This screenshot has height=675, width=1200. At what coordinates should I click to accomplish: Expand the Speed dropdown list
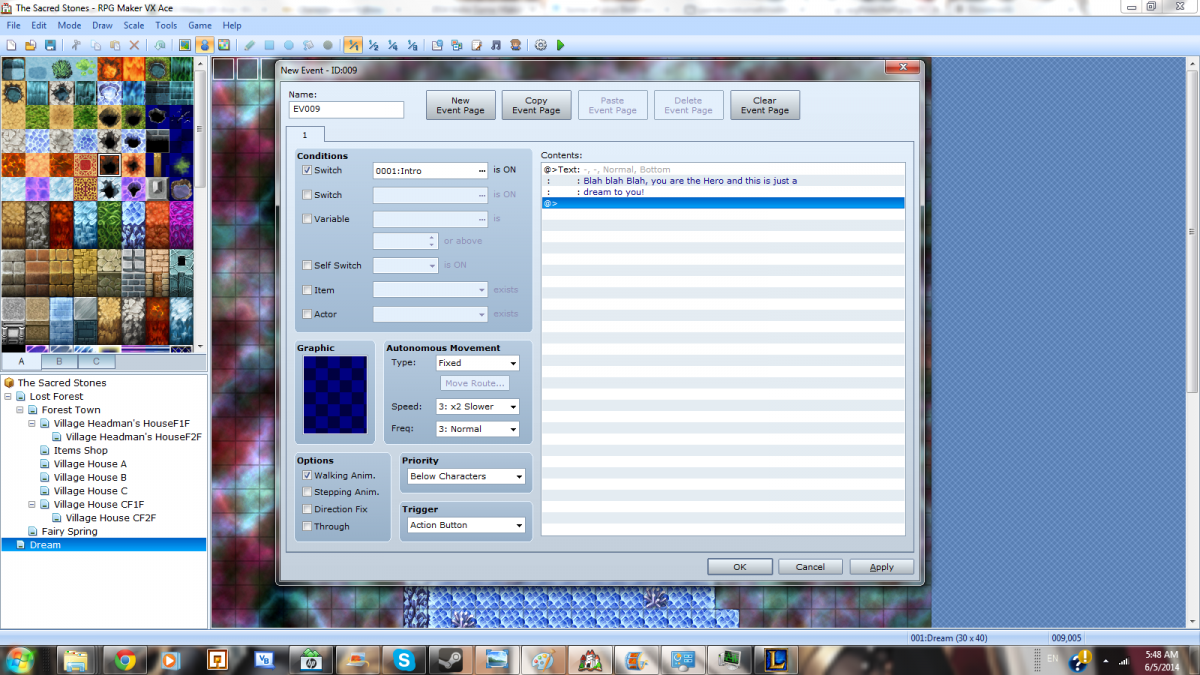[478, 407]
